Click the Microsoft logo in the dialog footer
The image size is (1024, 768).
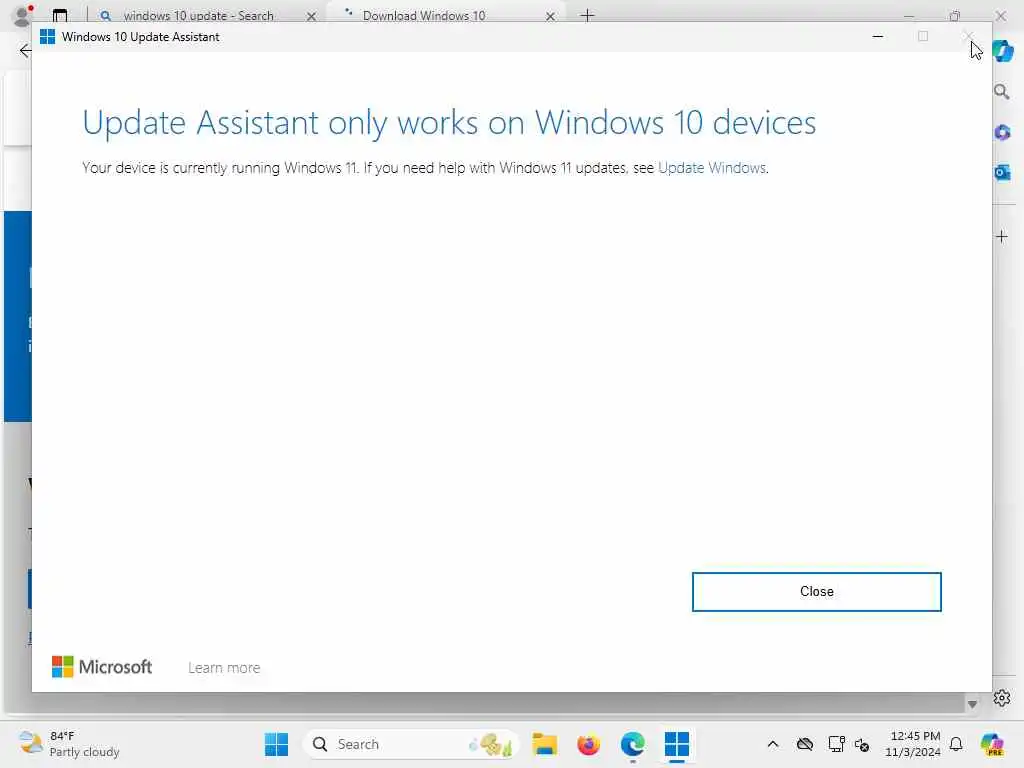pos(102,667)
